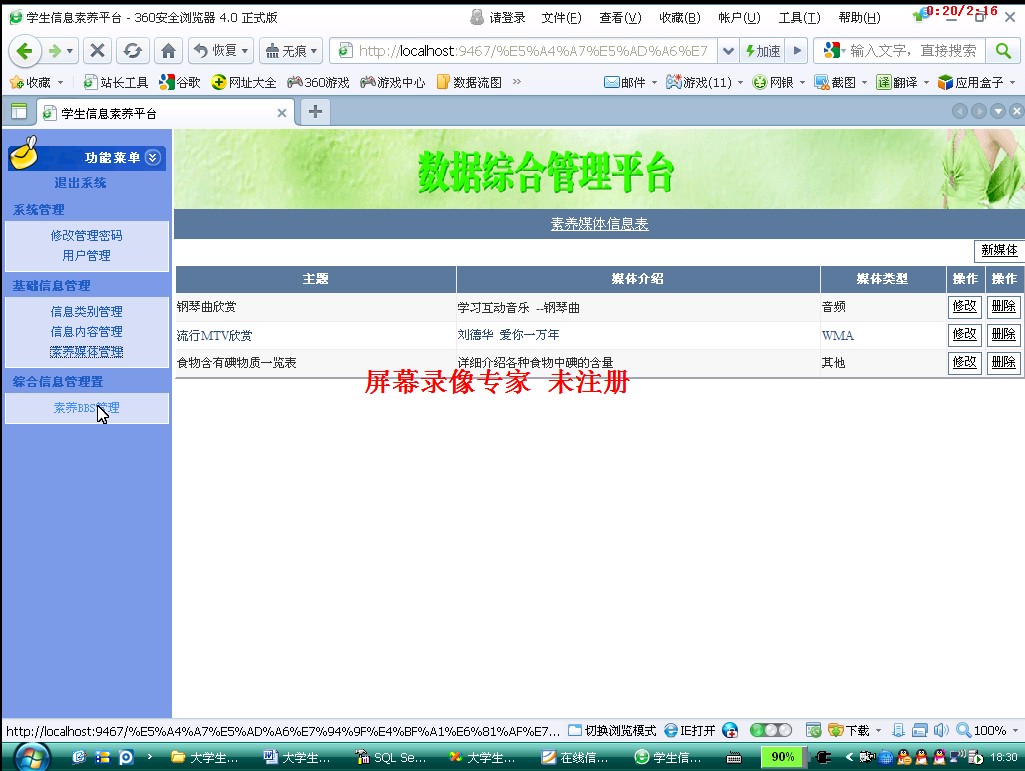Image resolution: width=1025 pixels, height=771 pixels.
Task: Select the 学生信息素养平台 browser tab
Action: click(x=163, y=113)
